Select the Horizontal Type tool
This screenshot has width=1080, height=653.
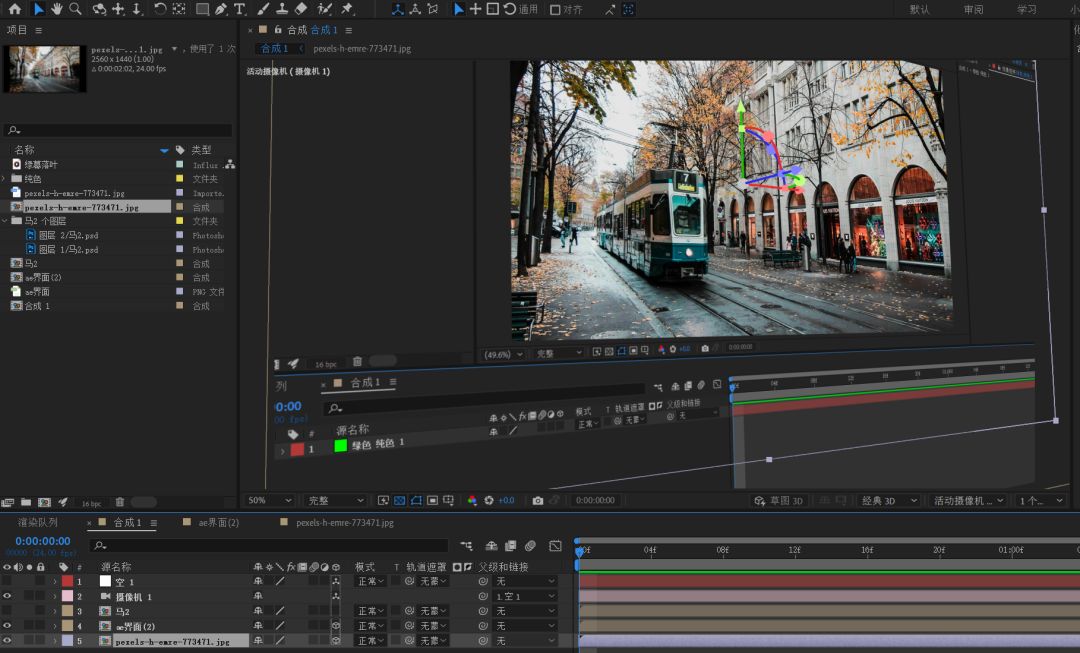click(x=239, y=9)
